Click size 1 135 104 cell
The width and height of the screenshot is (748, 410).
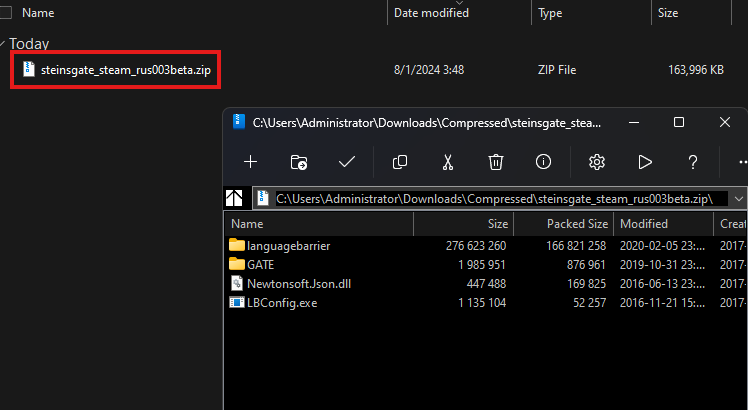(x=482, y=303)
